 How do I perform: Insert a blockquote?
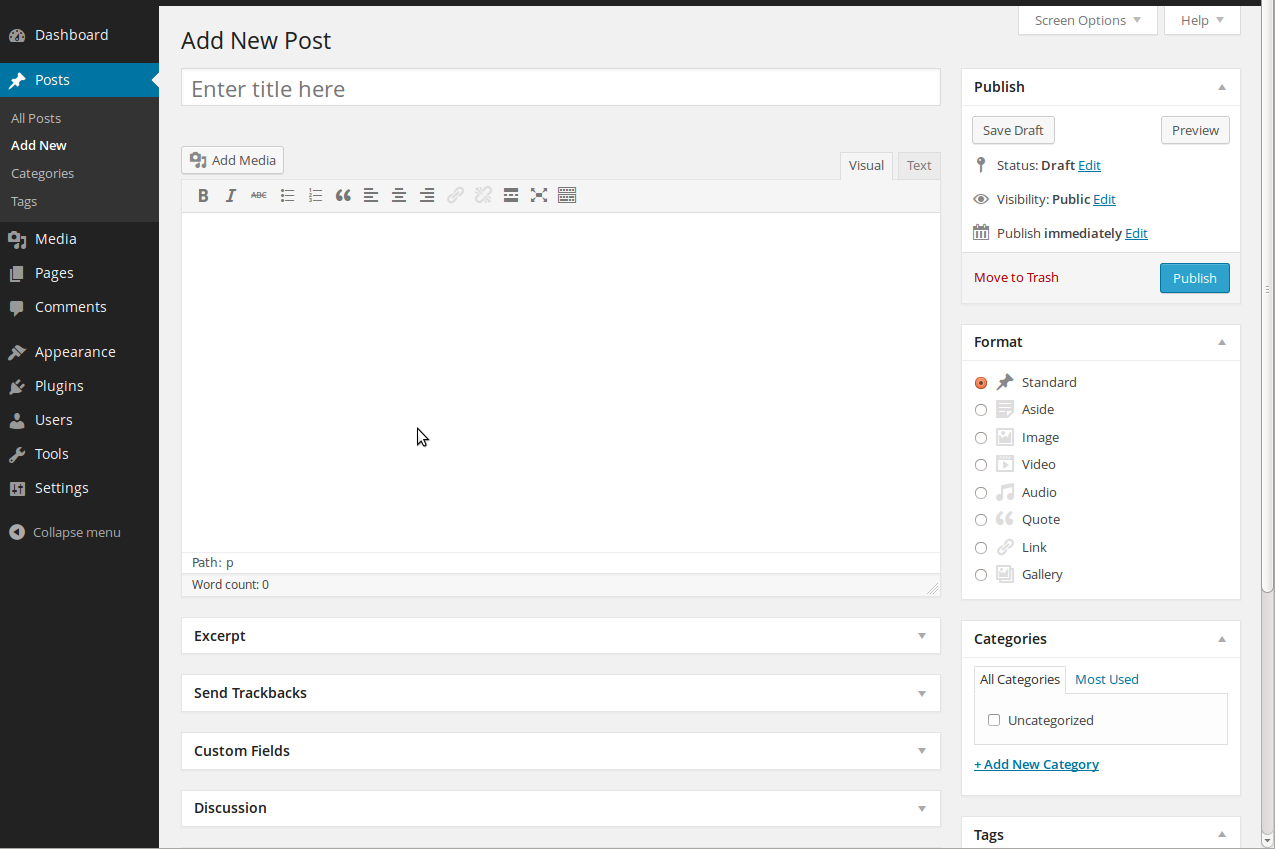(343, 195)
